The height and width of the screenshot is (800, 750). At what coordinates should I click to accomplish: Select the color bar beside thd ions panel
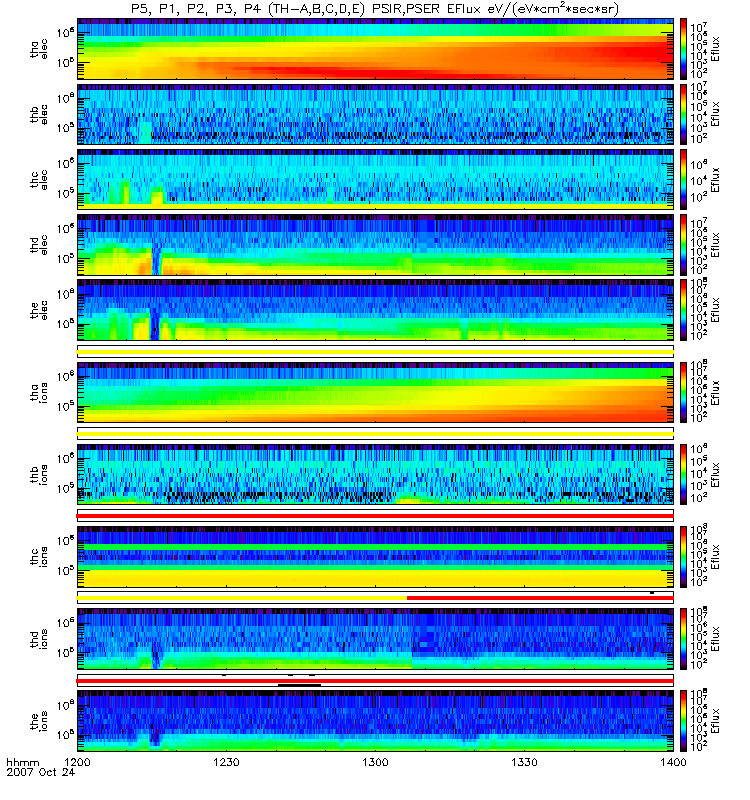click(x=683, y=639)
